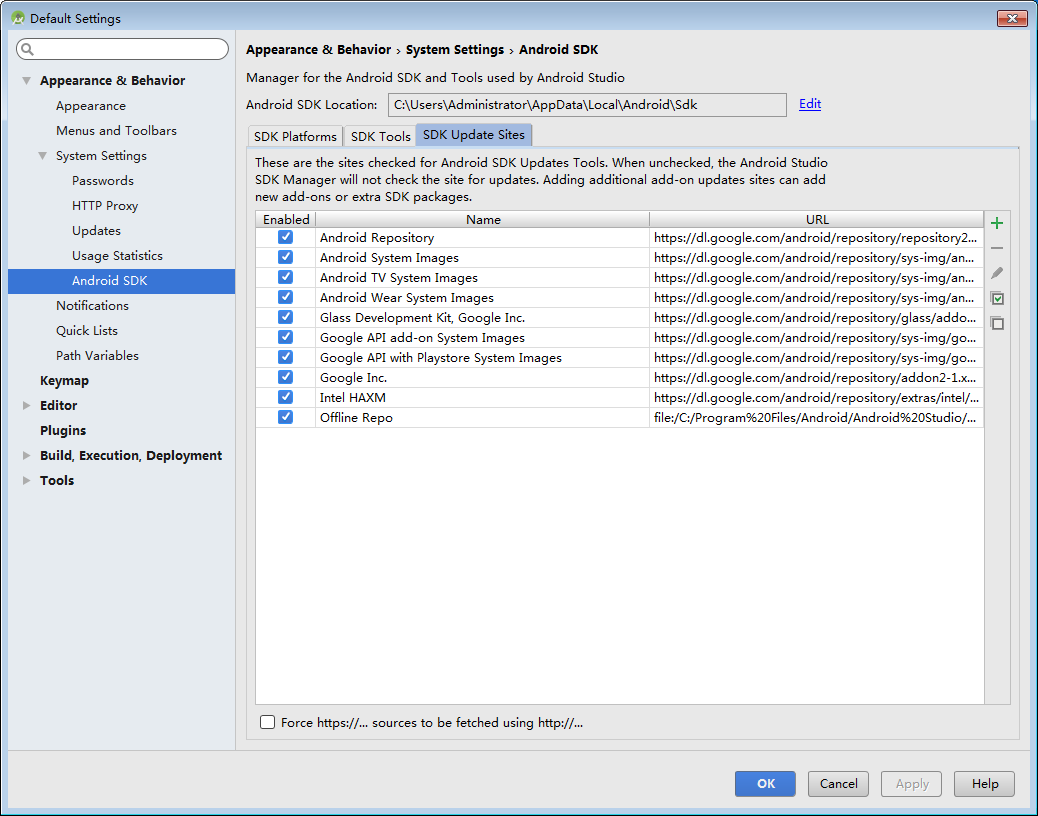Image resolution: width=1038 pixels, height=816 pixels.
Task: Switch to the SDK Platforms tab
Action: click(295, 136)
